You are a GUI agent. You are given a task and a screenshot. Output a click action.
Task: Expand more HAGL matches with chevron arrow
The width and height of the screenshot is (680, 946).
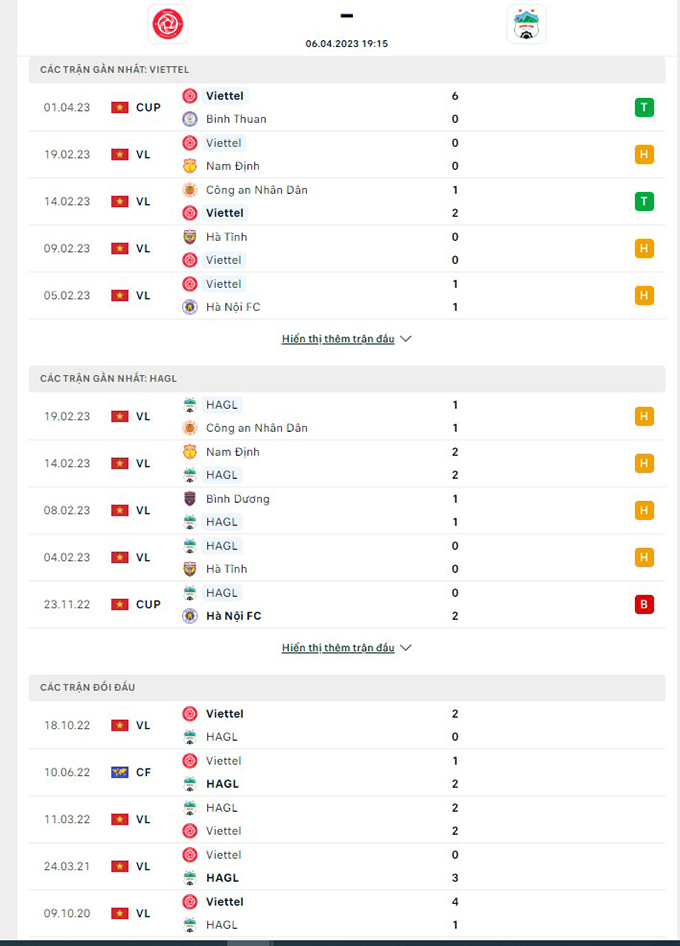406,648
